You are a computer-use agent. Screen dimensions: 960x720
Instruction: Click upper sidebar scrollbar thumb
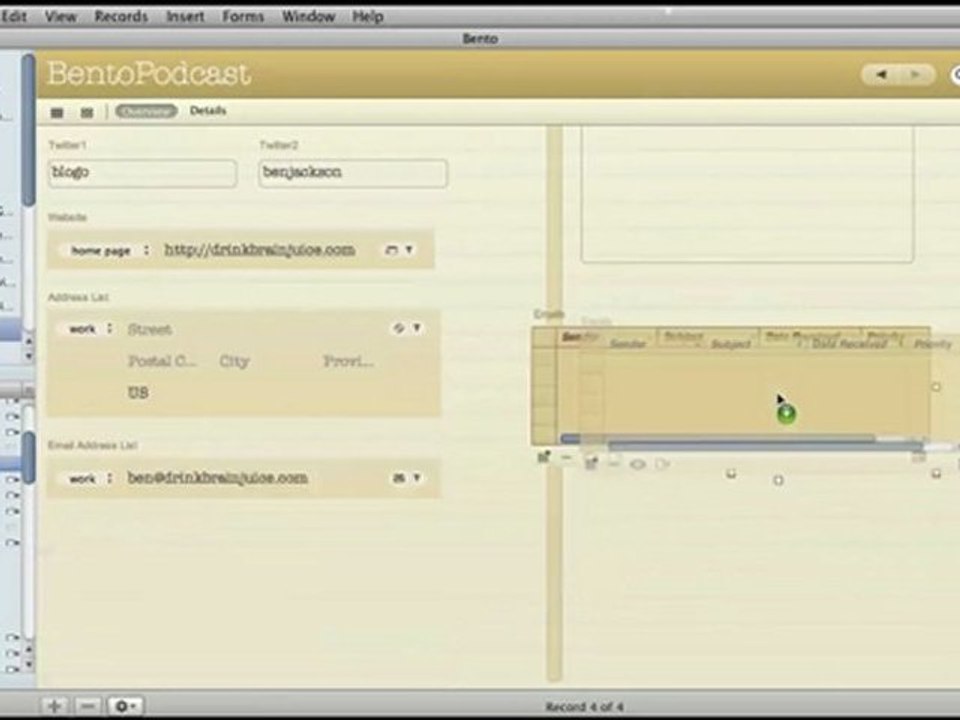[28, 129]
